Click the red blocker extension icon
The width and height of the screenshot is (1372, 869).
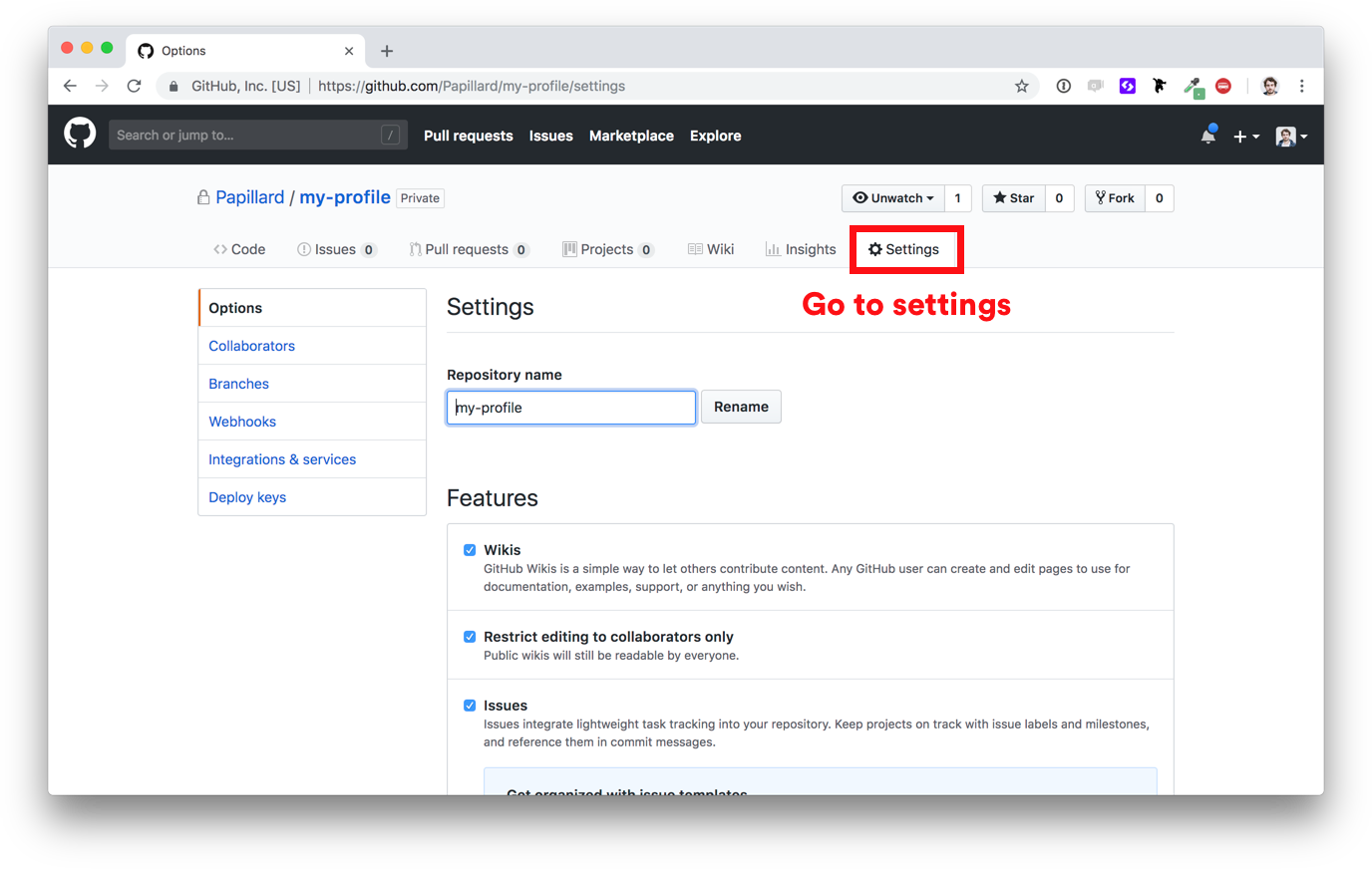pos(1223,86)
